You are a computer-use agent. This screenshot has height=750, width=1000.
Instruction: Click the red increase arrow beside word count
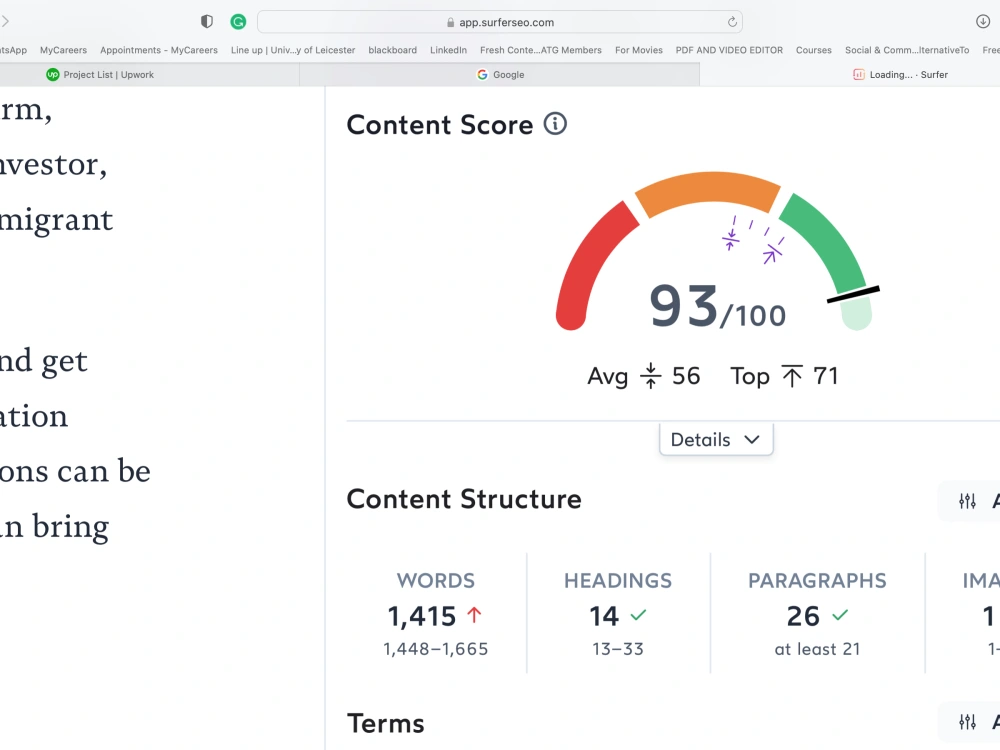[x=476, y=615]
